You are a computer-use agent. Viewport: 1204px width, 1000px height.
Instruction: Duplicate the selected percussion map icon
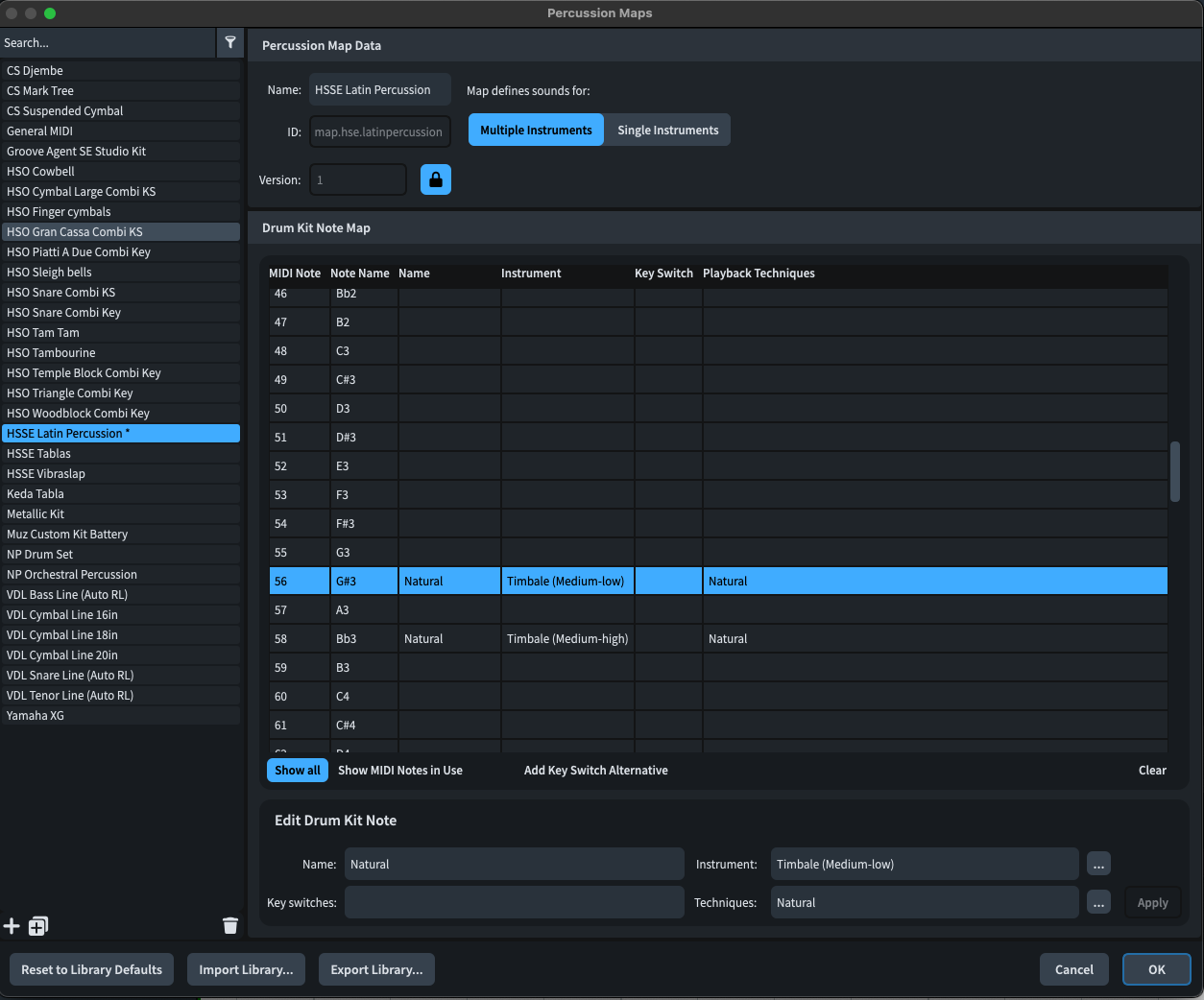pyautogui.click(x=38, y=926)
